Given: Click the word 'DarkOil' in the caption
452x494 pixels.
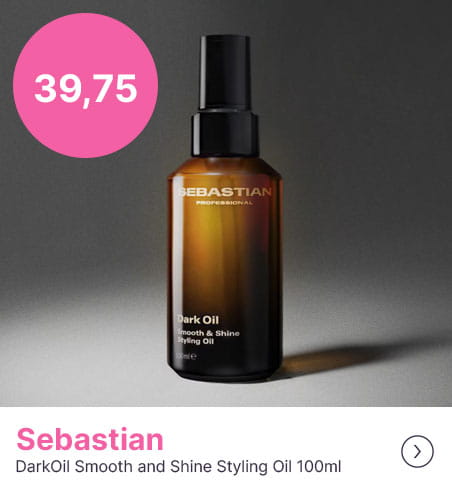Looking at the screenshot, I should point(42,466).
